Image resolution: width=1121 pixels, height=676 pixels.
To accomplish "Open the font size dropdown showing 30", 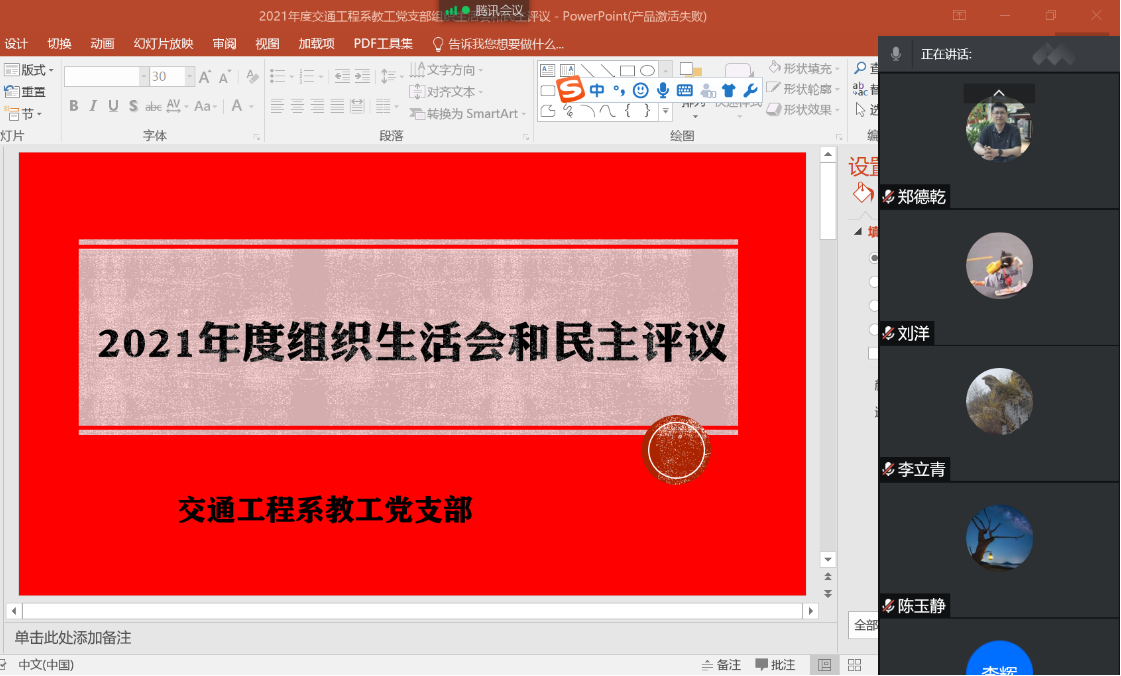I will [x=189, y=77].
